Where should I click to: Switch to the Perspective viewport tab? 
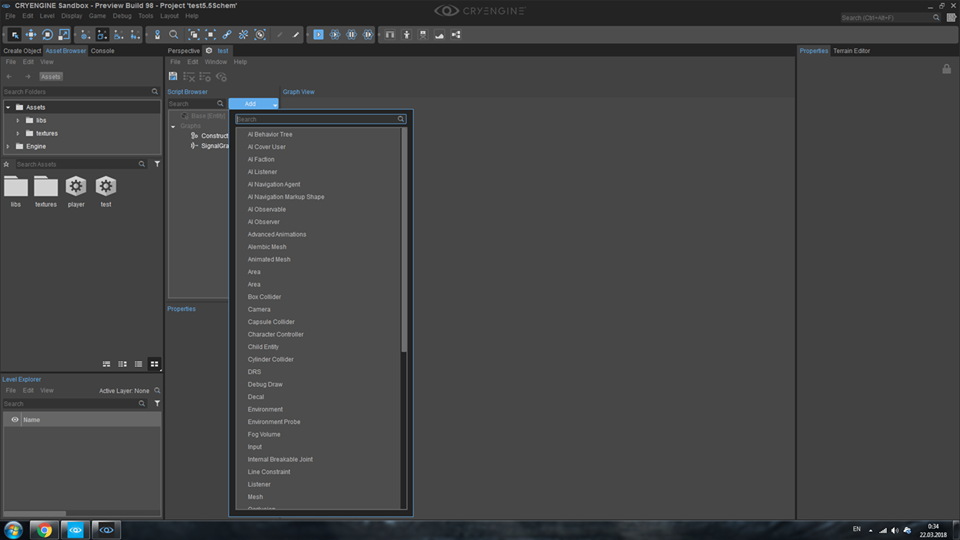pos(184,51)
